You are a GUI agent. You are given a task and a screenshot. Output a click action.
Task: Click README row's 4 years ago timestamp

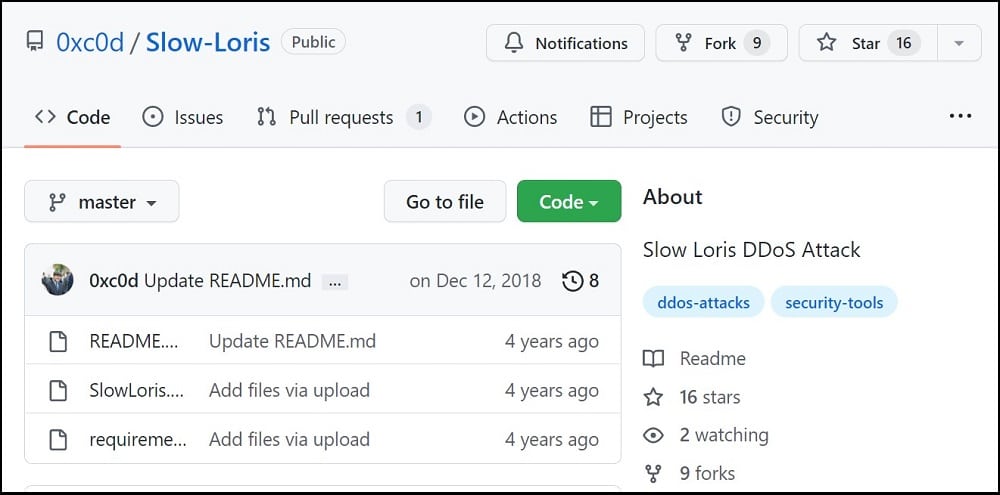[x=552, y=342]
